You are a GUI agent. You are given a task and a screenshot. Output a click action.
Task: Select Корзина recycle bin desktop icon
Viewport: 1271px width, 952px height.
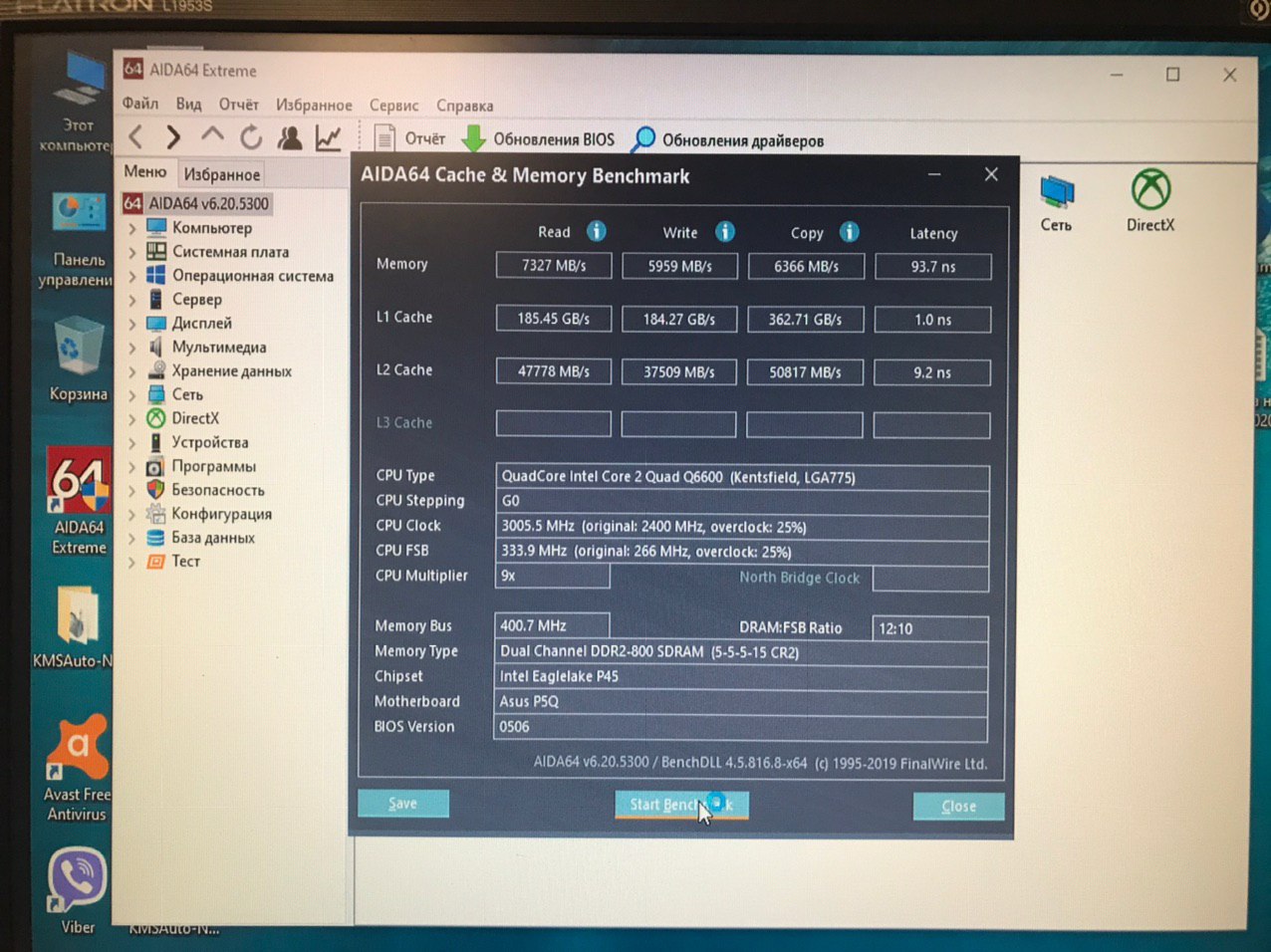78,358
